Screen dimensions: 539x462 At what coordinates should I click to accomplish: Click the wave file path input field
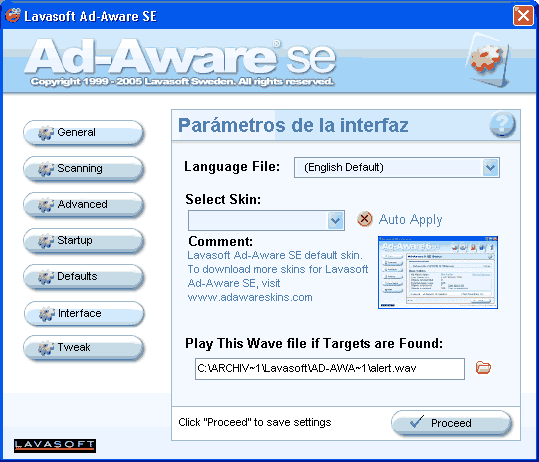click(330, 369)
